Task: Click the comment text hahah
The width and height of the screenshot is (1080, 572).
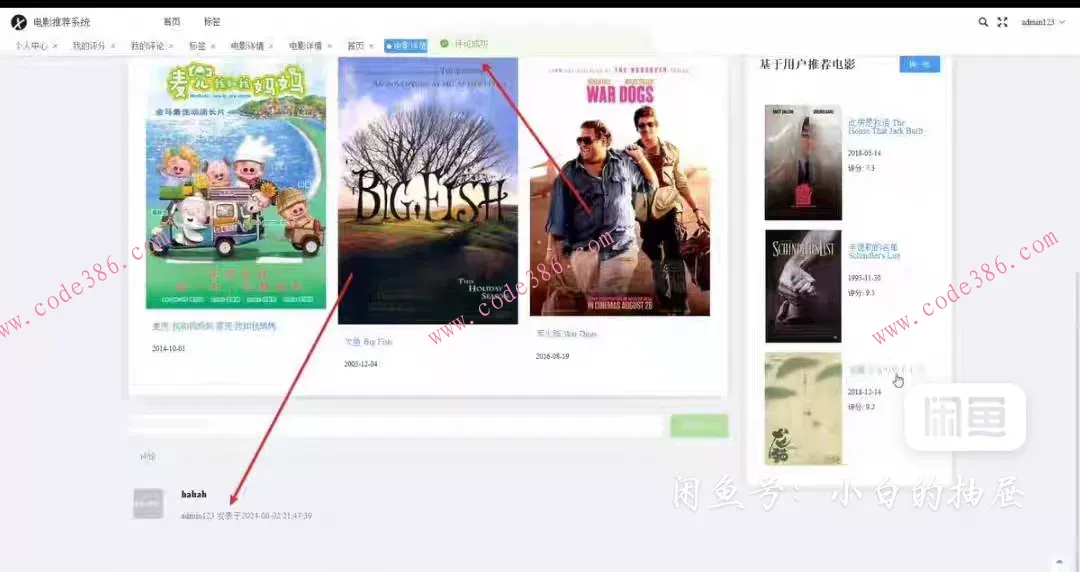Action: pyautogui.click(x=194, y=494)
